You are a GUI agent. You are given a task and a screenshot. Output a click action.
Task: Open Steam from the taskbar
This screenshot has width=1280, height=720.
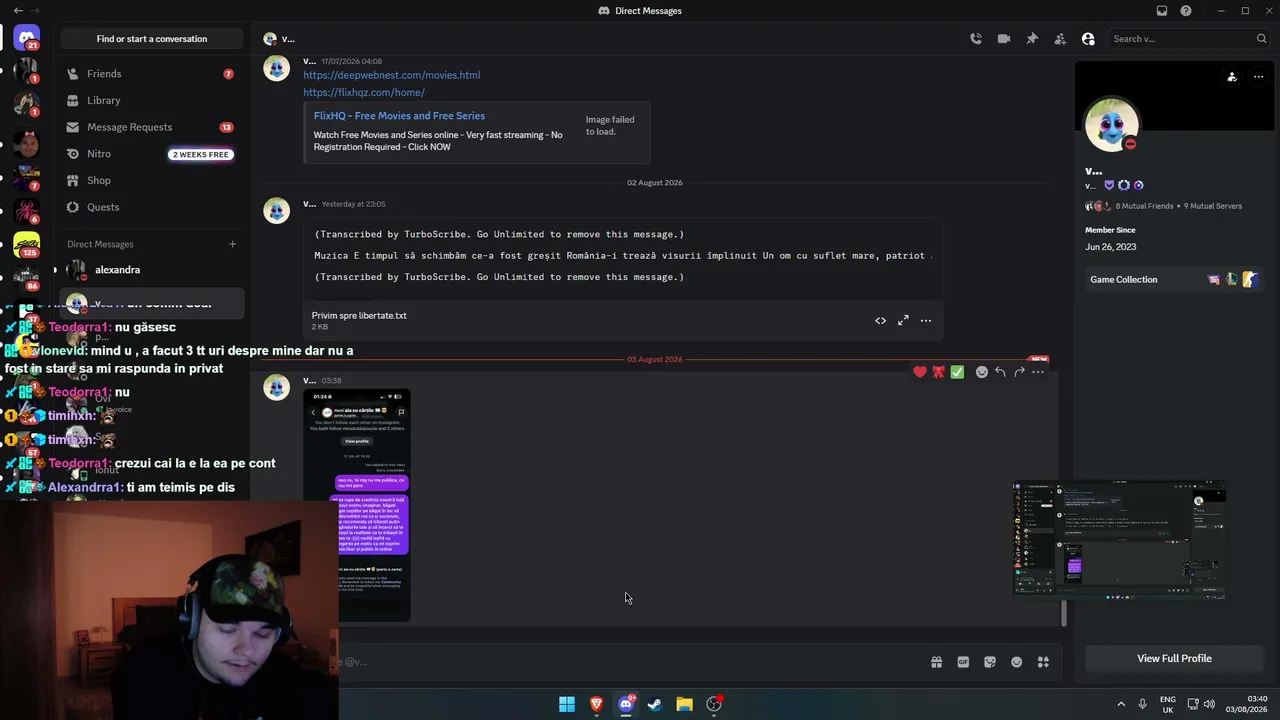point(655,704)
